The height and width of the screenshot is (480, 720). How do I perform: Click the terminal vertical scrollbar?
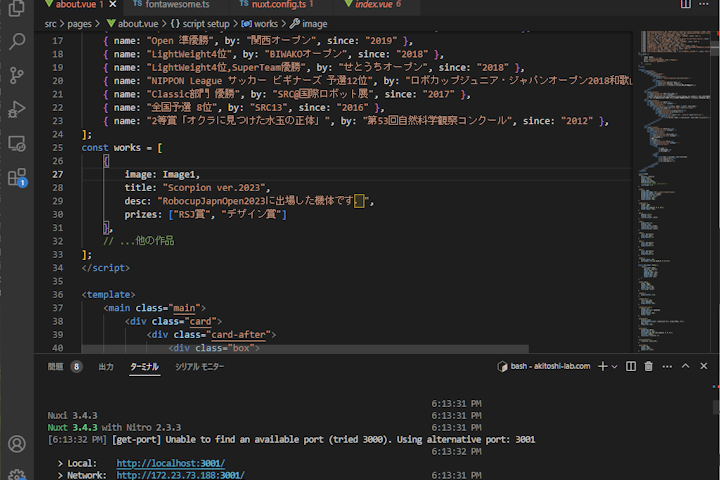coord(715,407)
